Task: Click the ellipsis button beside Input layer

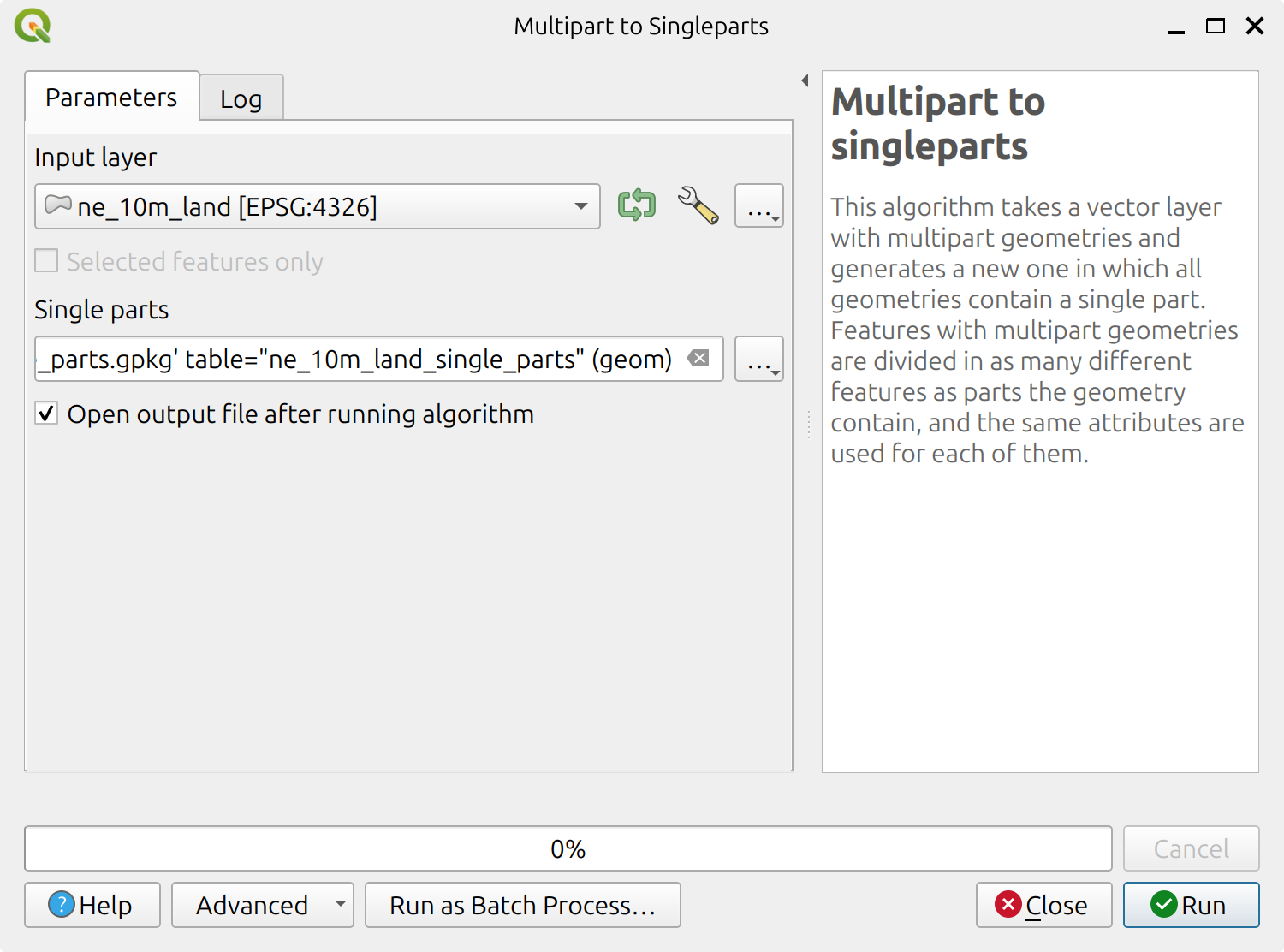Action: coord(758,205)
